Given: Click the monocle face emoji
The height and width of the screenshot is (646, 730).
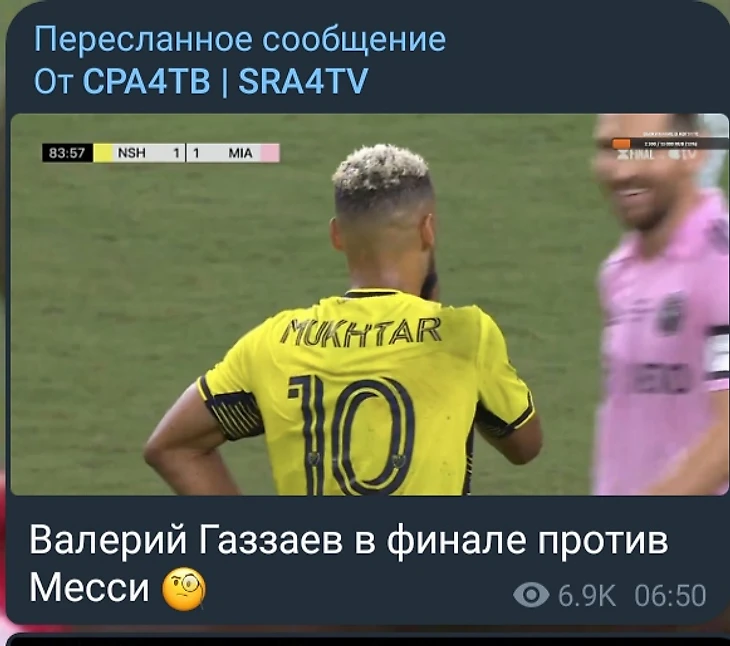Looking at the screenshot, I should coord(184,589).
